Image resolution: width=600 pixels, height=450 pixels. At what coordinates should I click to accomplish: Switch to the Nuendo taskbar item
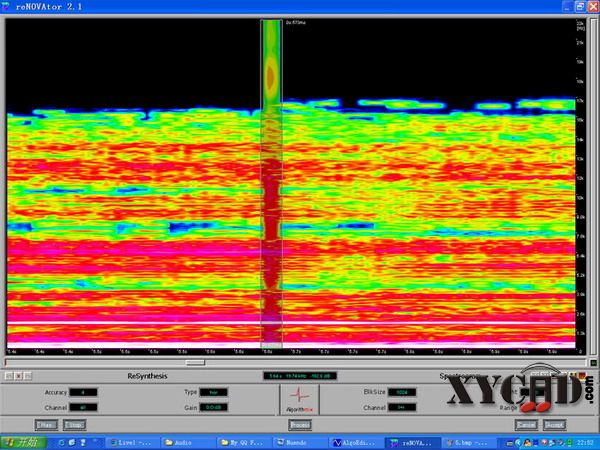(299, 443)
